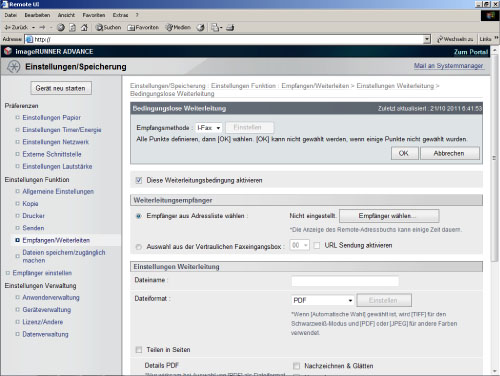Select Auswahl aus der Vertraulichen Faxeingangsbox radio

pos(139,247)
